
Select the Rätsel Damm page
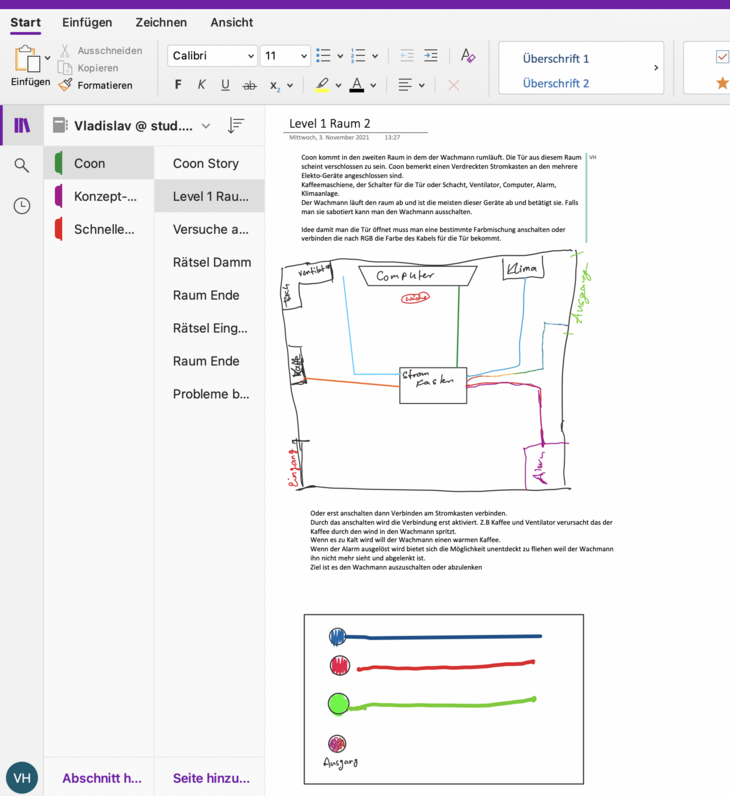coord(211,262)
